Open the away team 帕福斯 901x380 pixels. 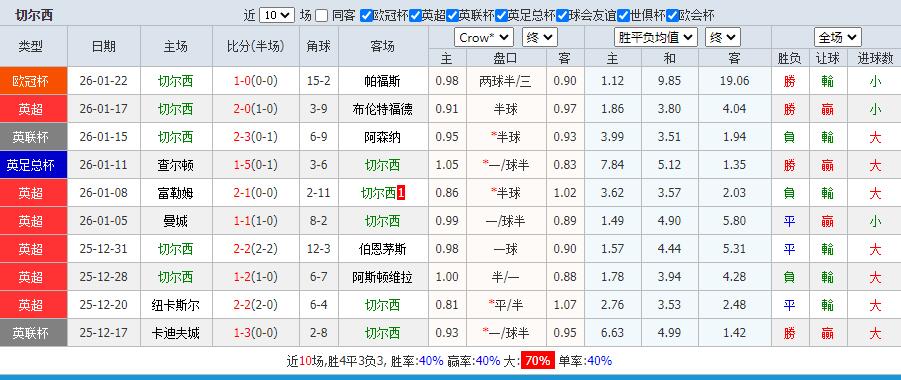pyautogui.click(x=383, y=81)
